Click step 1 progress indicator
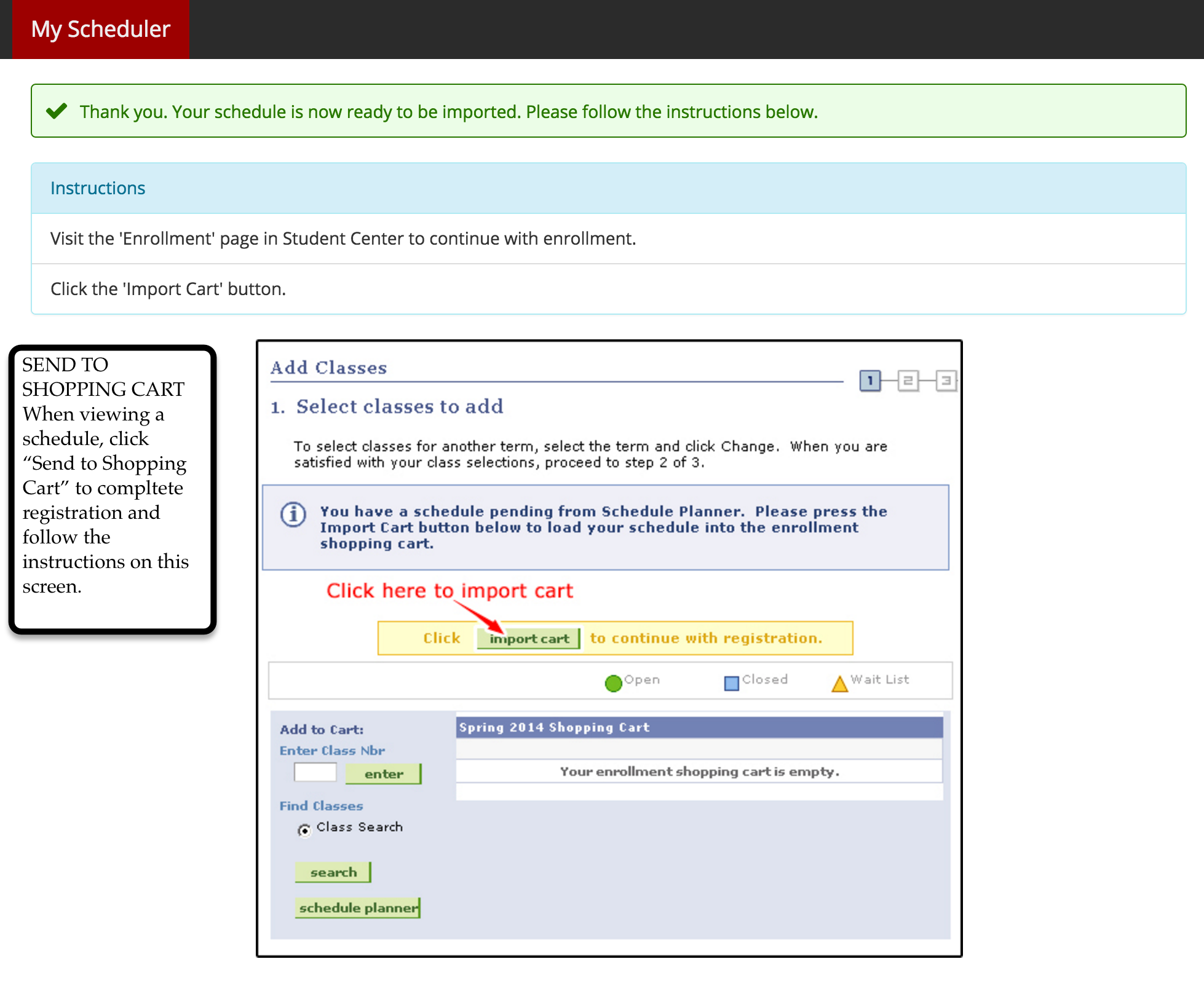 (869, 381)
